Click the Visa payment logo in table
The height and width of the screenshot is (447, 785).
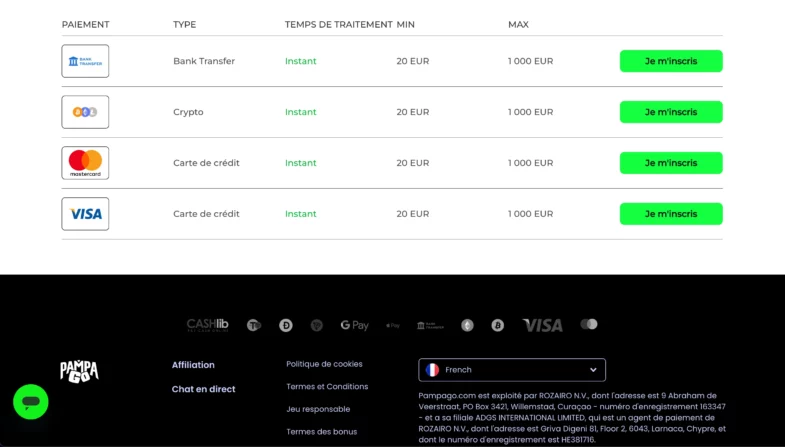tap(85, 214)
